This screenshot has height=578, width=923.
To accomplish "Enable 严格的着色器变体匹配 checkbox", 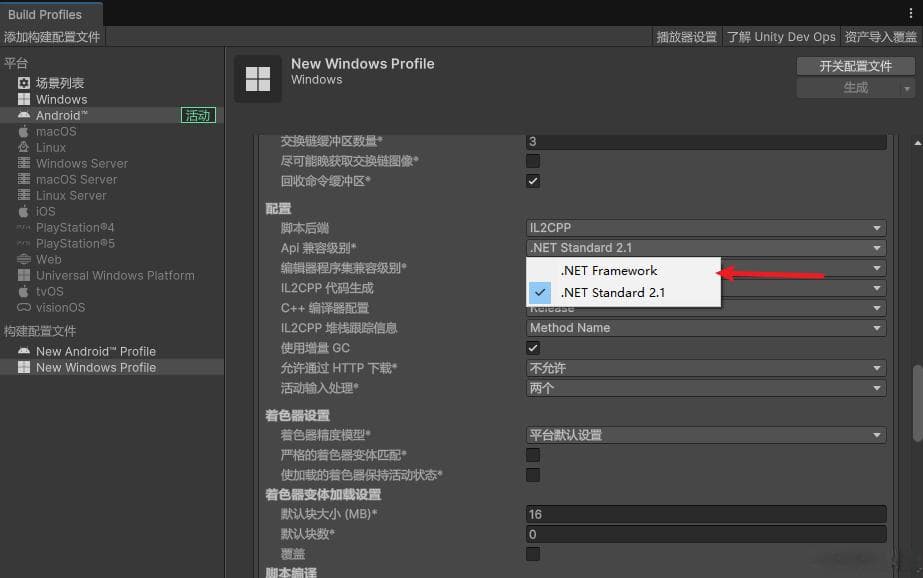I will [533, 455].
